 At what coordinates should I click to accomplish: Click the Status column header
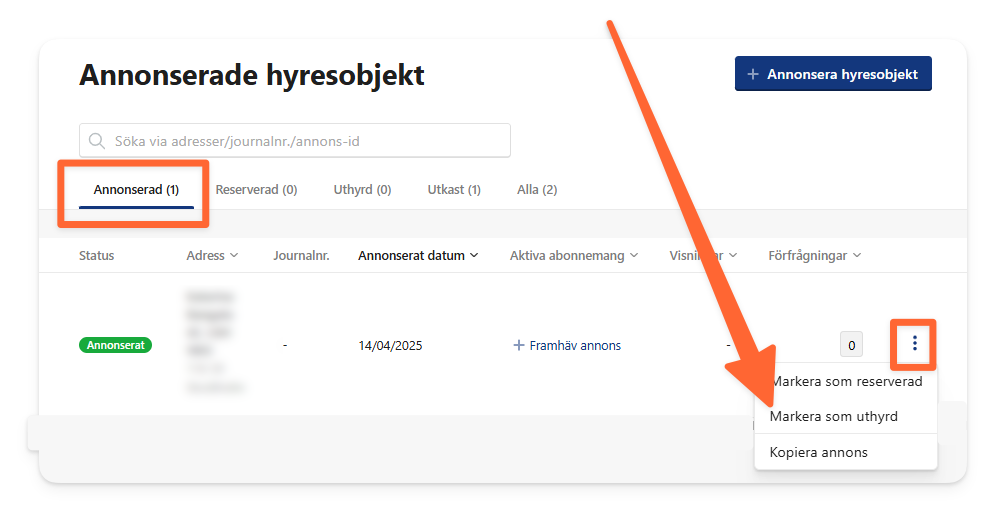tap(96, 255)
